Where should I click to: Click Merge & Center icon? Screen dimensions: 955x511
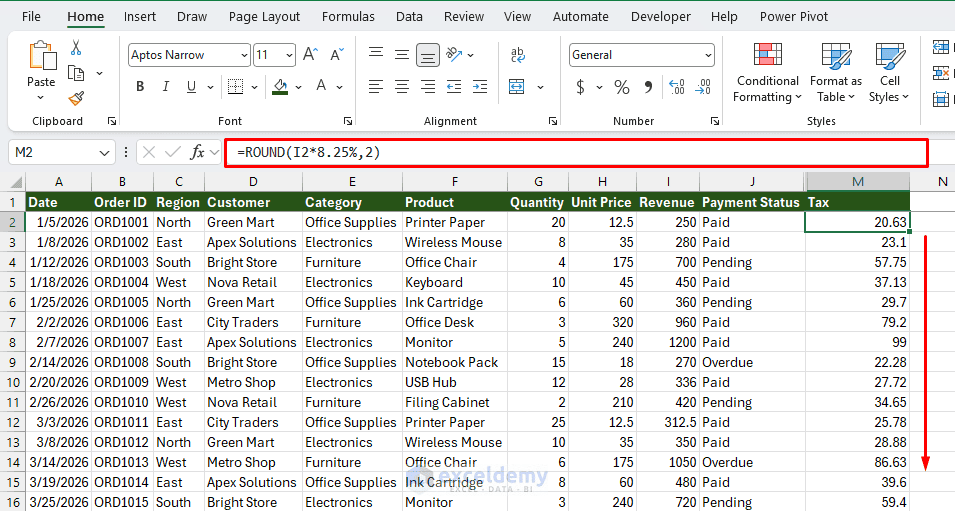point(516,86)
